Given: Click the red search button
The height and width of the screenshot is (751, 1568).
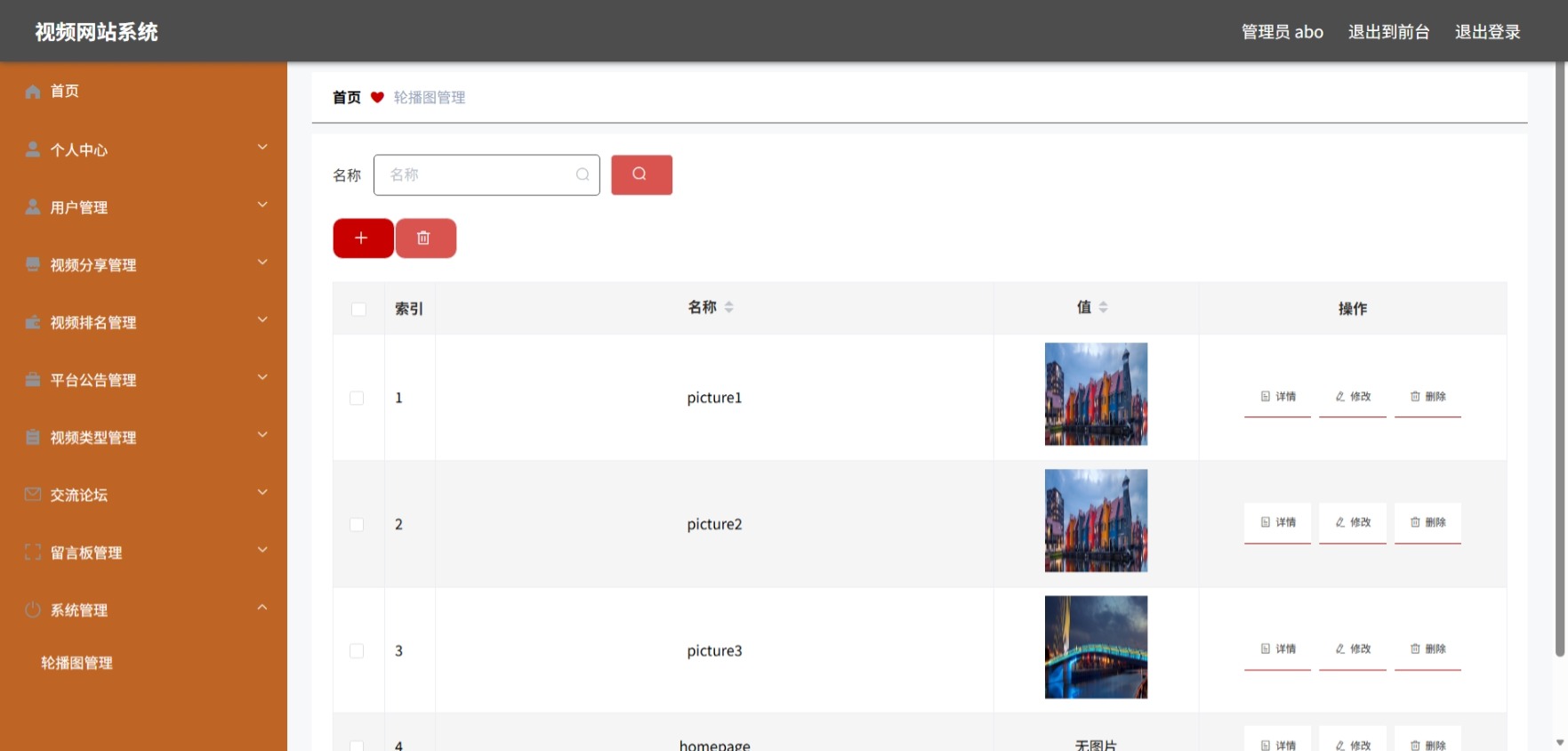Looking at the screenshot, I should (x=641, y=174).
